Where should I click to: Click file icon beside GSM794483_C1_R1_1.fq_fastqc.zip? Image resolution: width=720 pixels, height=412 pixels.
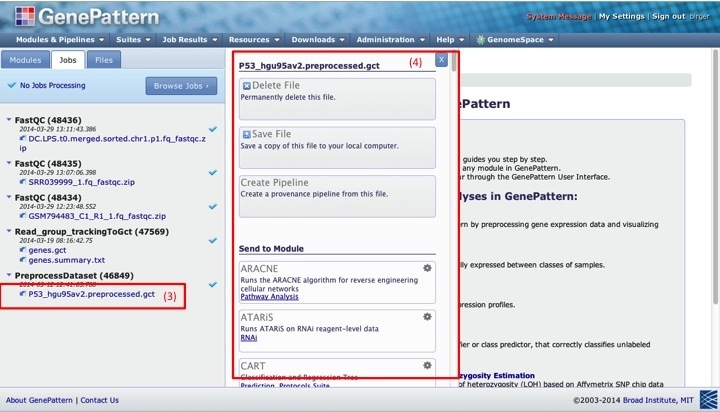tap(22, 216)
